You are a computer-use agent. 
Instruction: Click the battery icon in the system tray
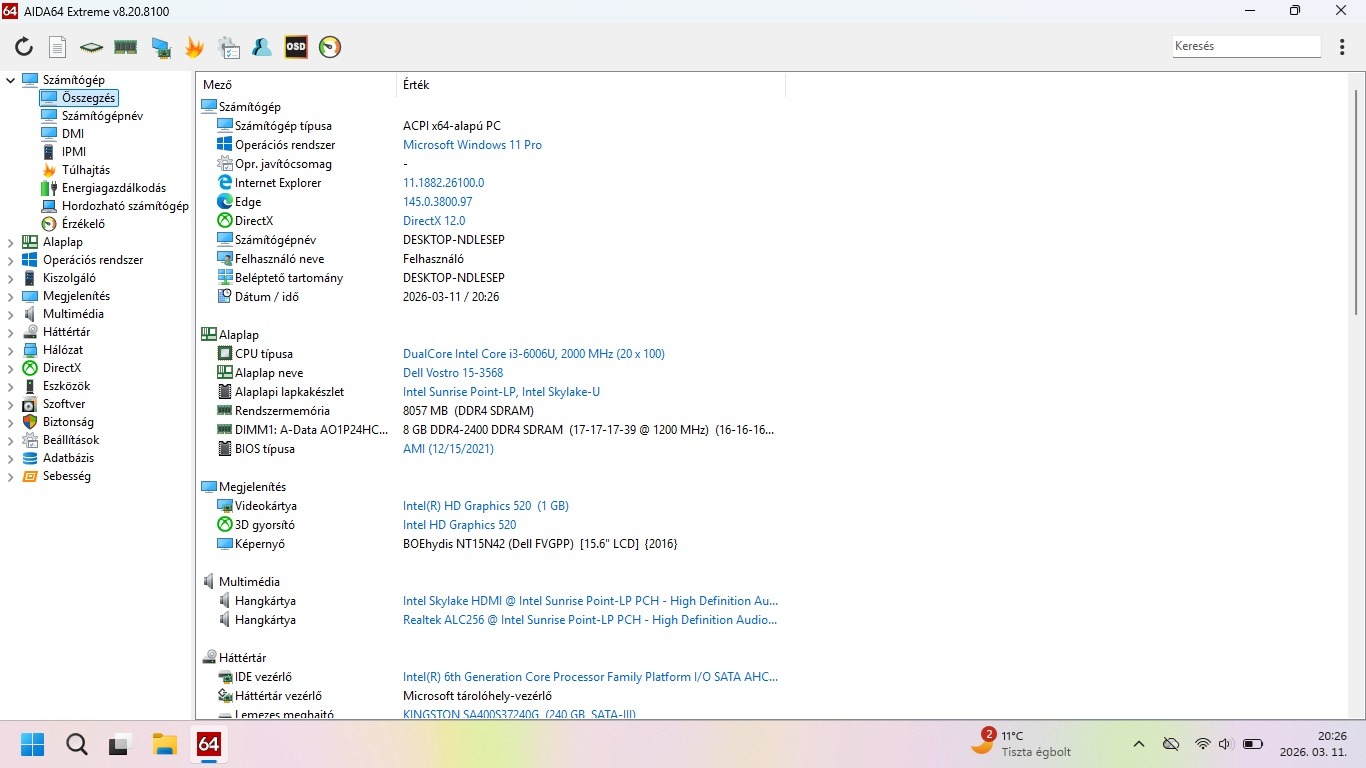tap(1252, 744)
